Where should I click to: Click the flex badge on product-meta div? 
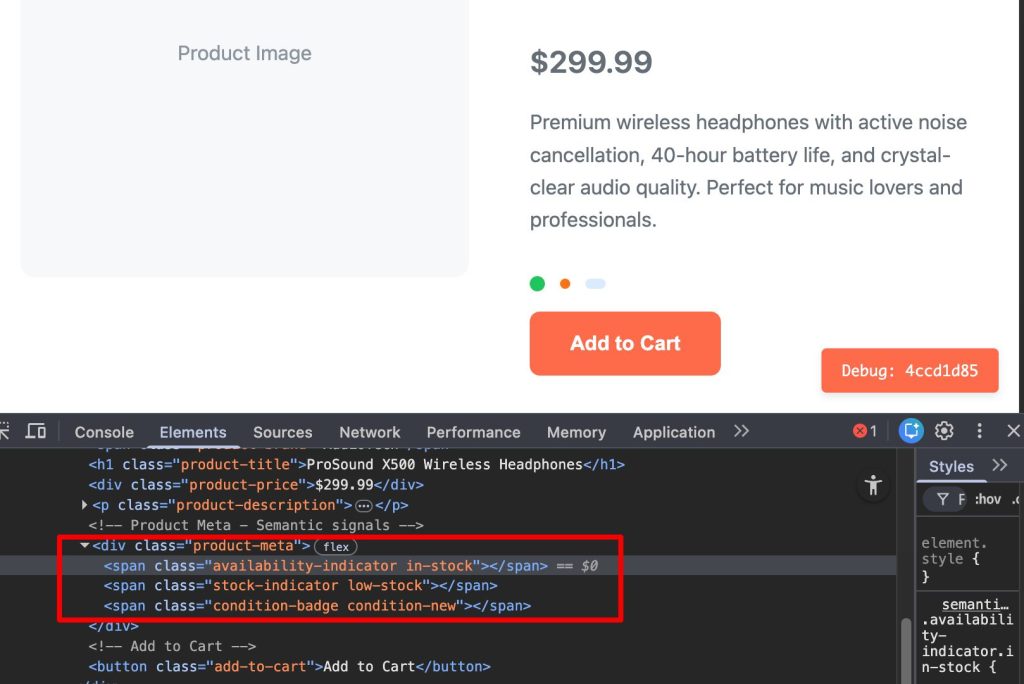point(335,546)
